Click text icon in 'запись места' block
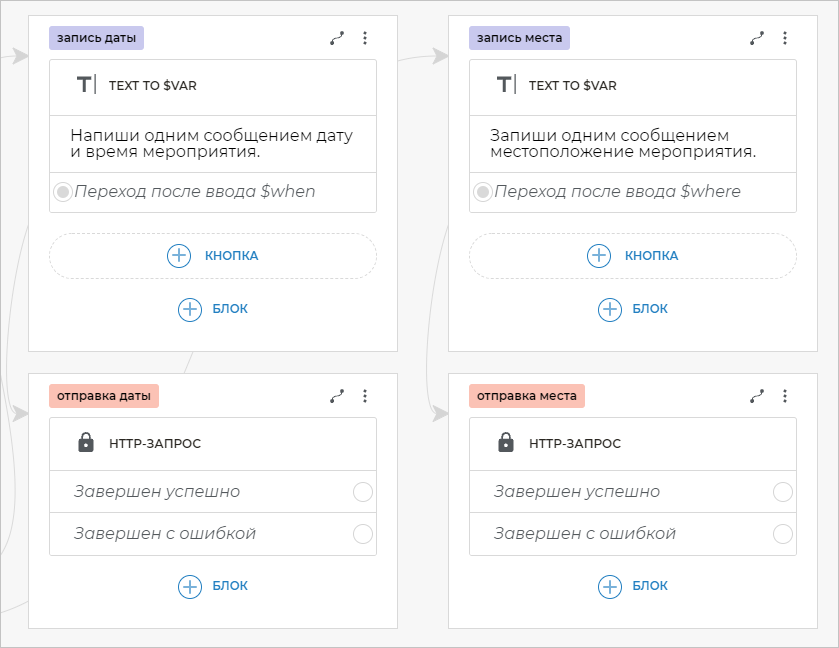This screenshot has width=839, height=648. coord(506,85)
